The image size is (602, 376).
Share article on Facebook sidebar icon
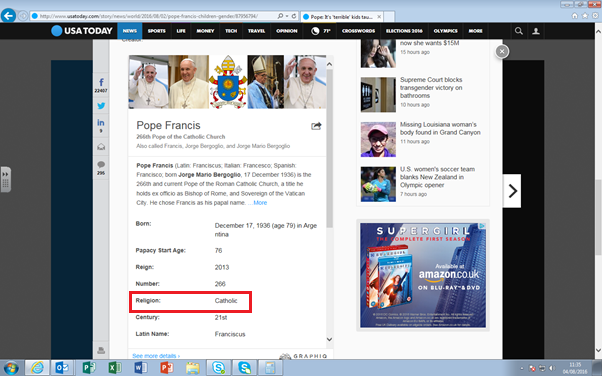[x=101, y=85]
